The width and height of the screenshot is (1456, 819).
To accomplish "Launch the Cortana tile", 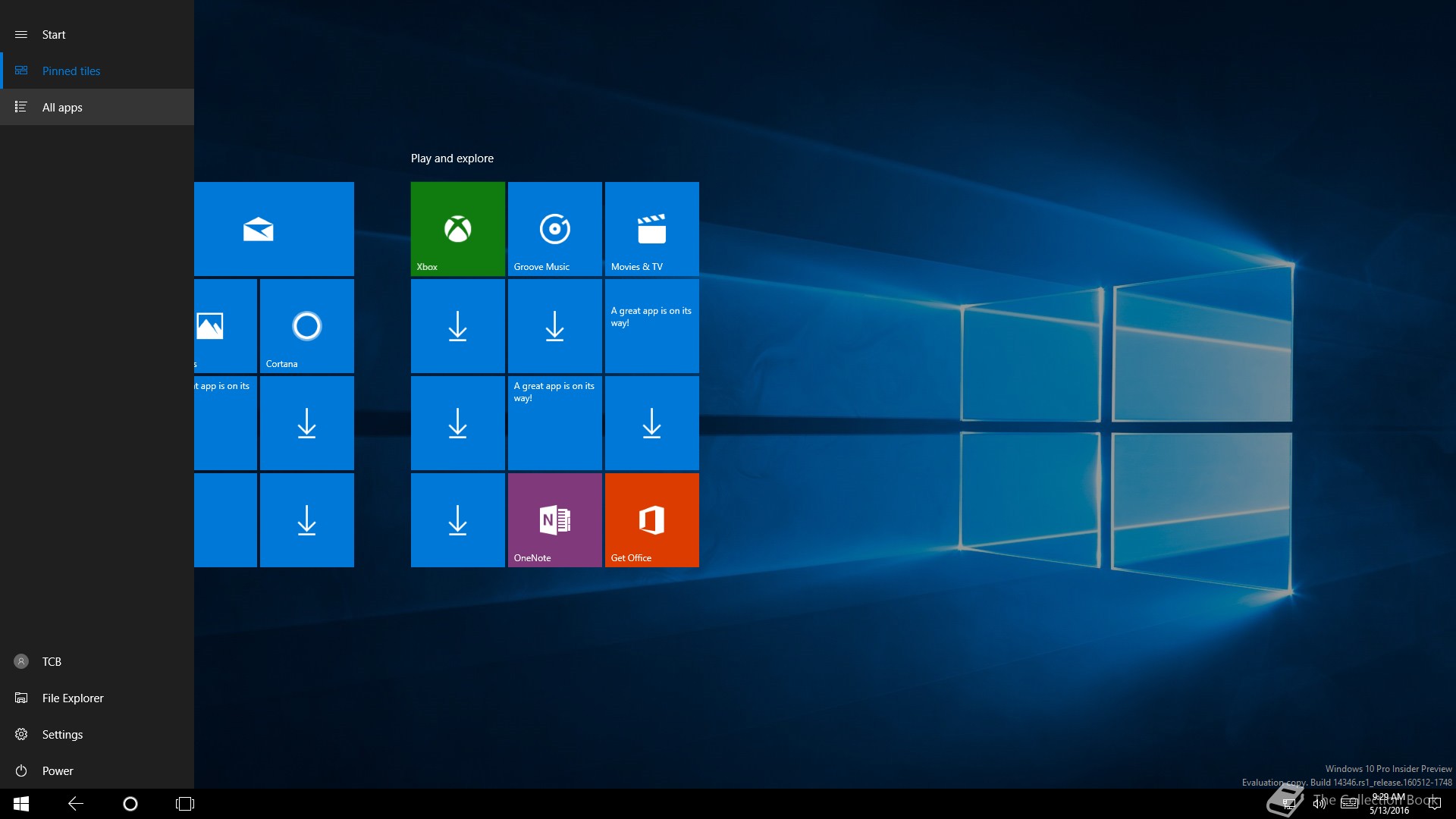I will coord(306,326).
